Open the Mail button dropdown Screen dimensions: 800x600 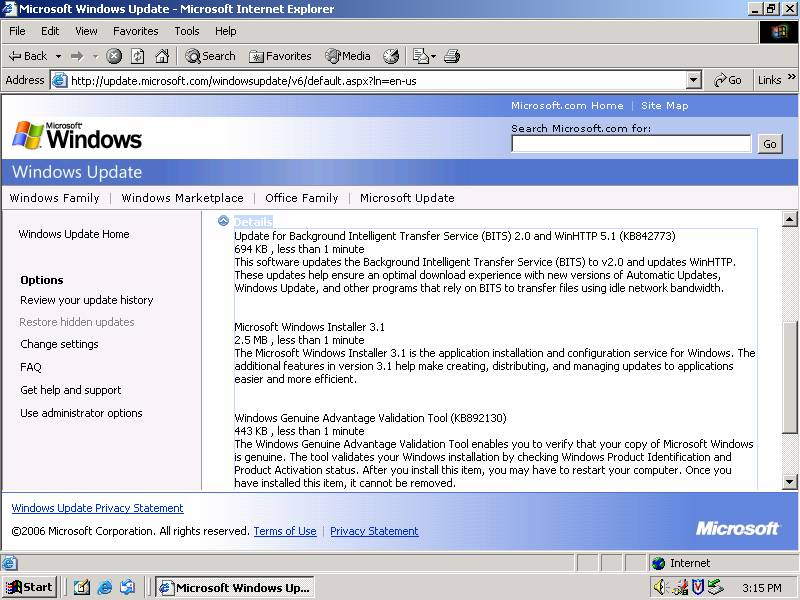434,56
